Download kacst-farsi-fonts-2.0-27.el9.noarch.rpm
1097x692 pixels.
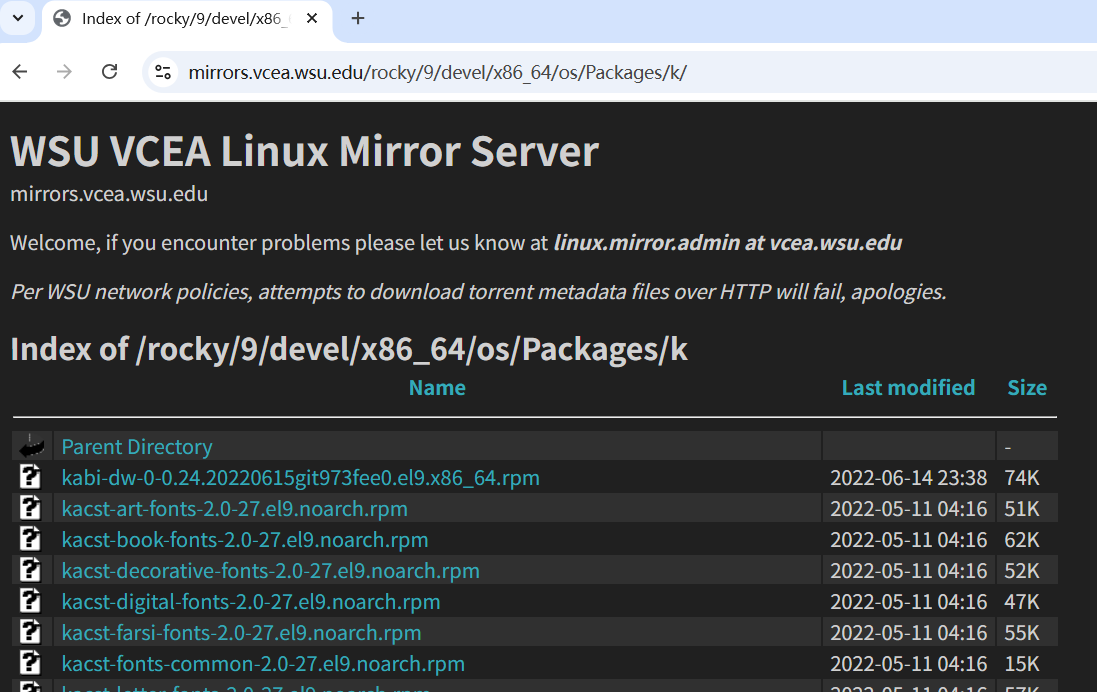click(x=241, y=633)
